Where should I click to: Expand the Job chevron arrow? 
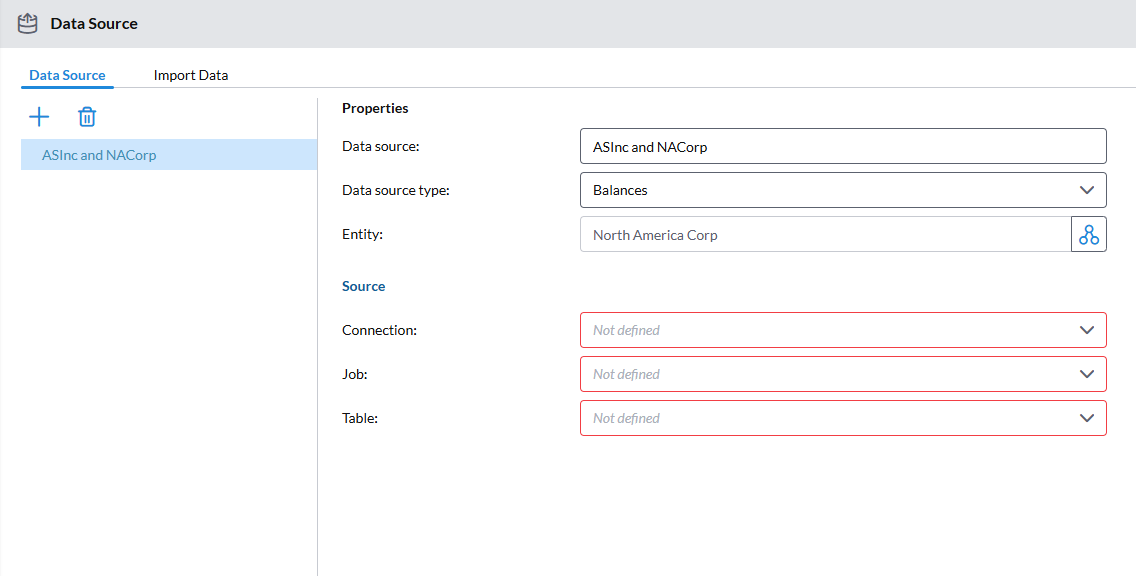click(1087, 374)
